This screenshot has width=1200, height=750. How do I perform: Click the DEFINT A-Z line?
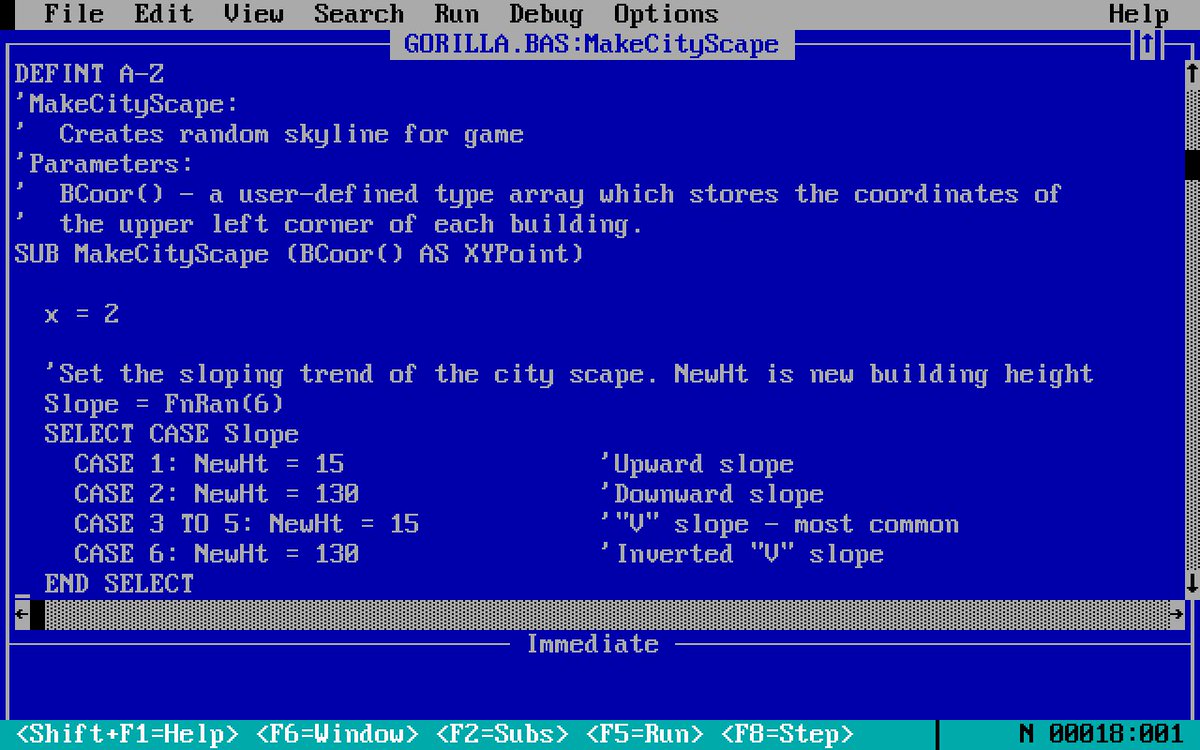coord(89,74)
